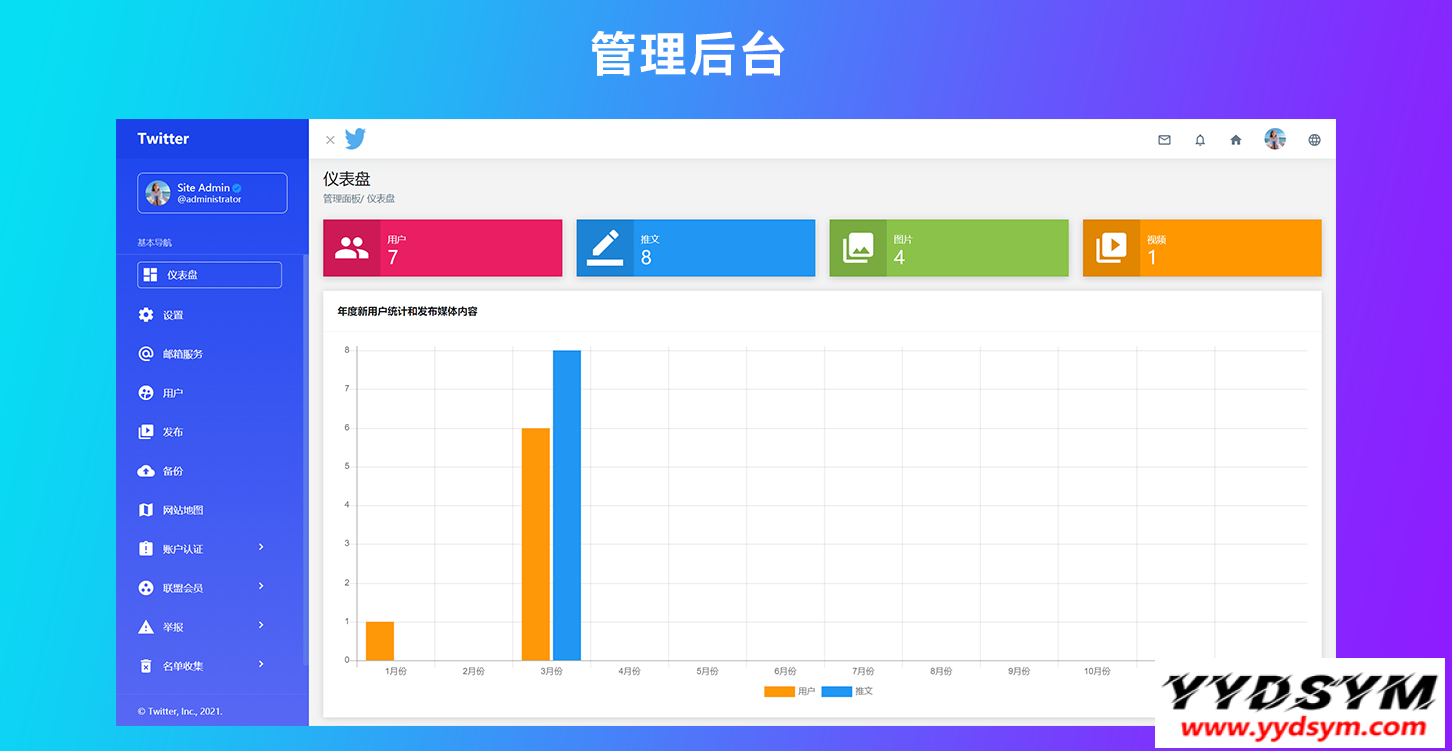
Task: Expand the 账户认证 submenu chevron
Action: tap(261, 547)
